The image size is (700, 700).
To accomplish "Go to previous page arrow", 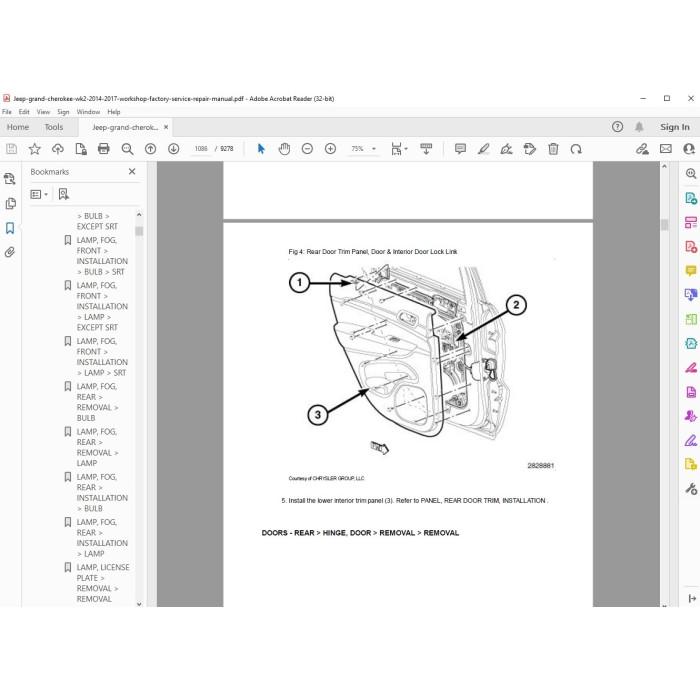I will (x=150, y=149).
